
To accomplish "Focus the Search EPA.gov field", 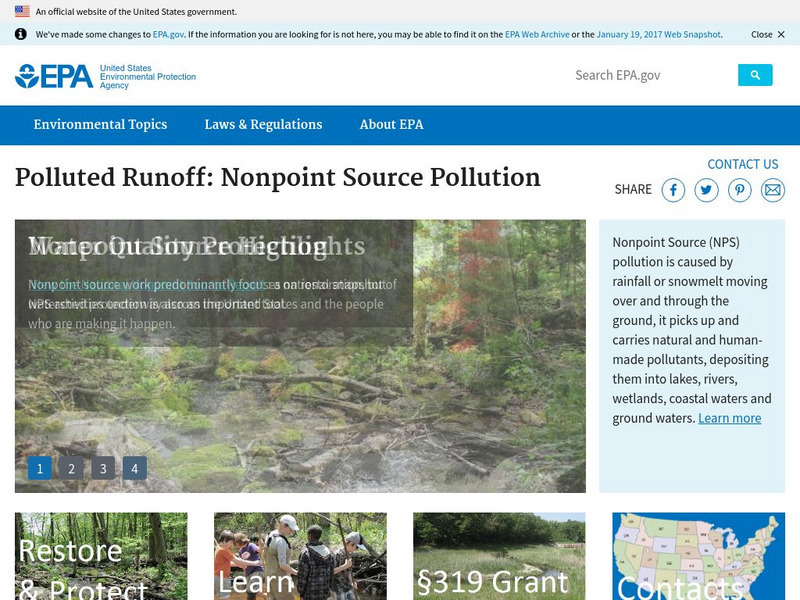I will point(654,75).
